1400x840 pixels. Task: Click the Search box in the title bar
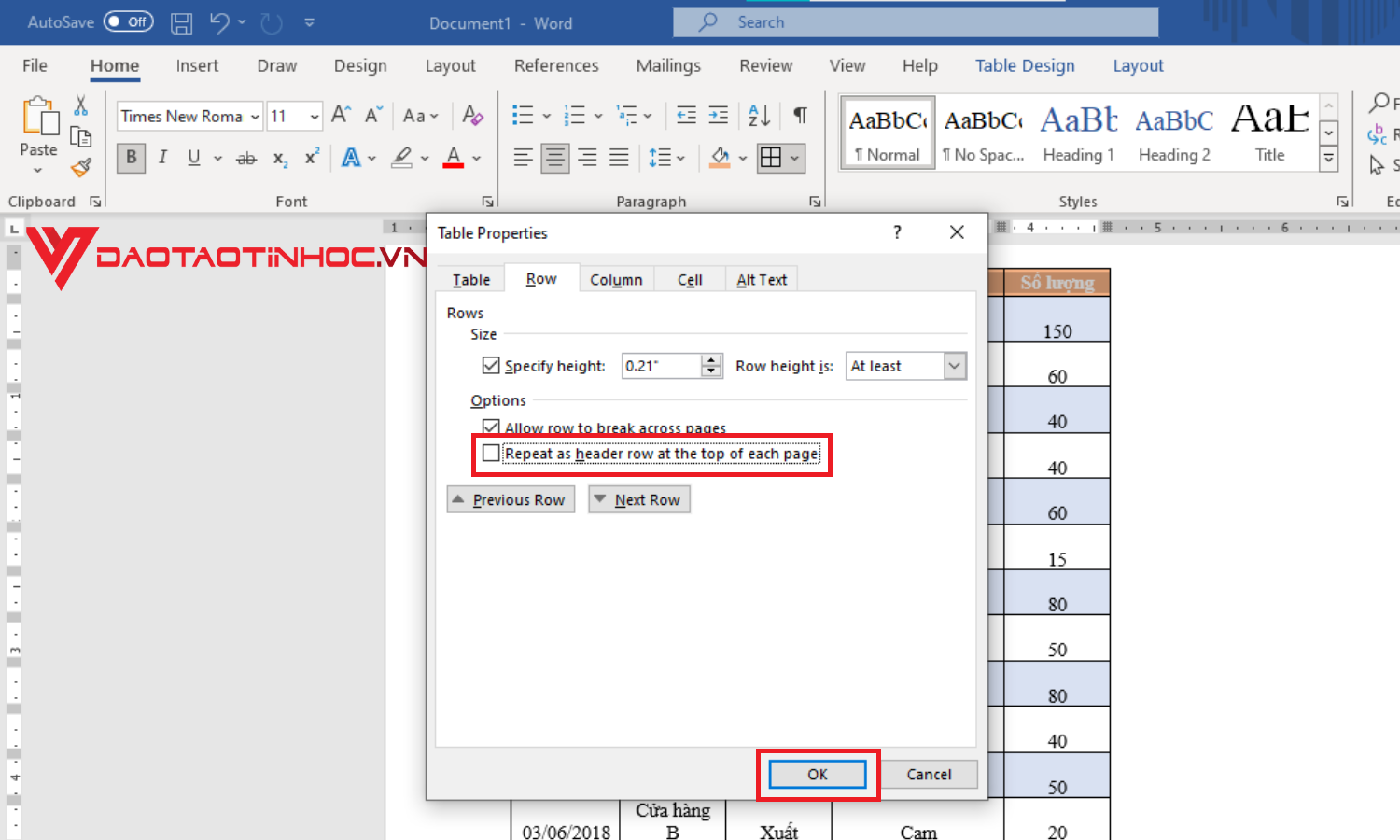click(x=916, y=22)
